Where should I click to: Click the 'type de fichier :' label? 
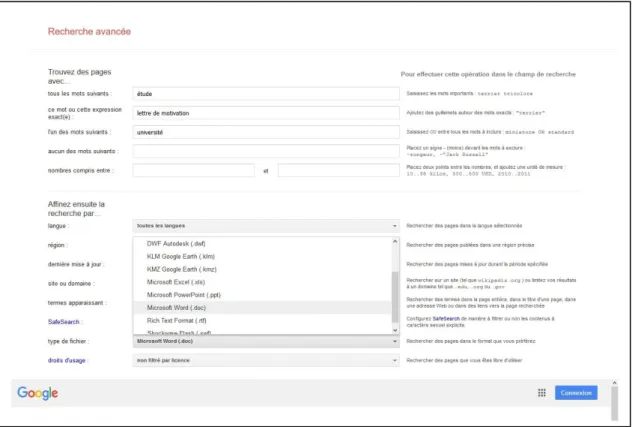pyautogui.click(x=68, y=341)
